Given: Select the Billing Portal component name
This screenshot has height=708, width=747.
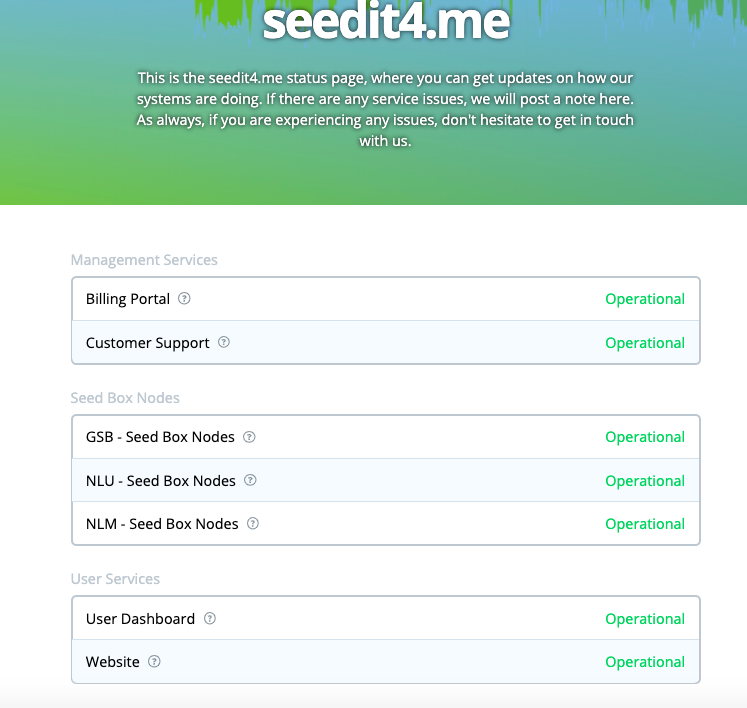Looking at the screenshot, I should 128,299.
